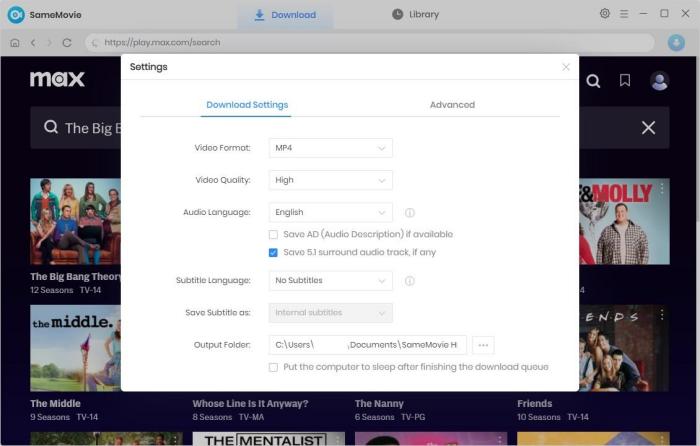The height and width of the screenshot is (446, 700).
Task: Go to the Library tab
Action: click(415, 15)
